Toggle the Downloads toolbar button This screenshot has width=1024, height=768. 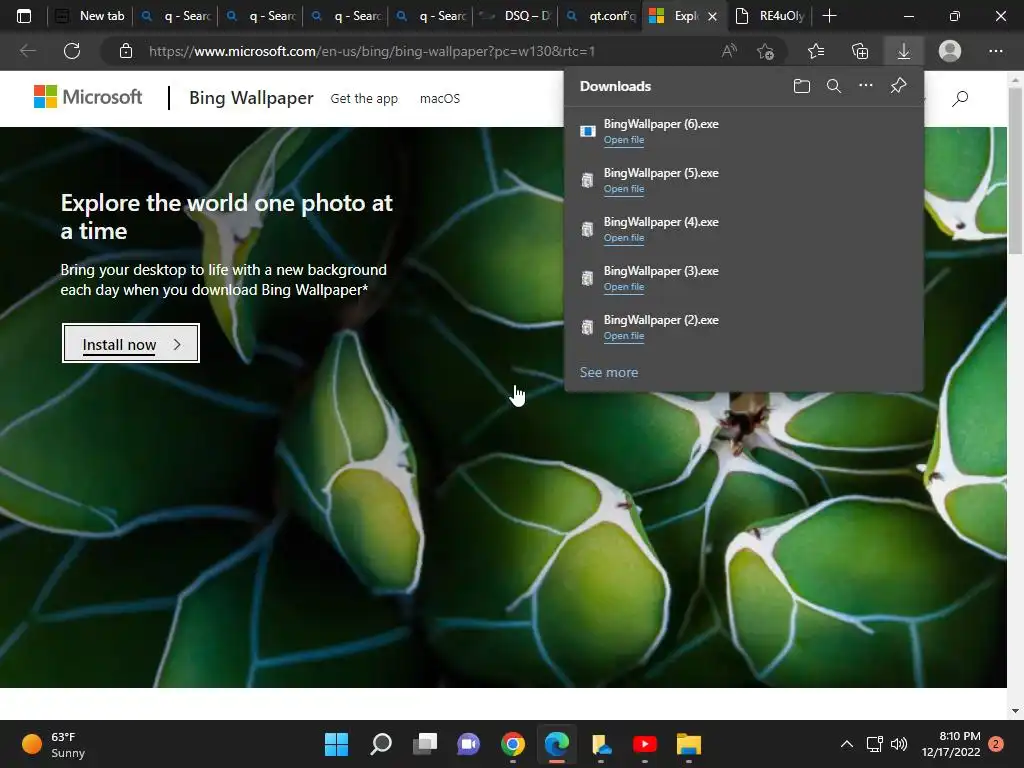[904, 51]
